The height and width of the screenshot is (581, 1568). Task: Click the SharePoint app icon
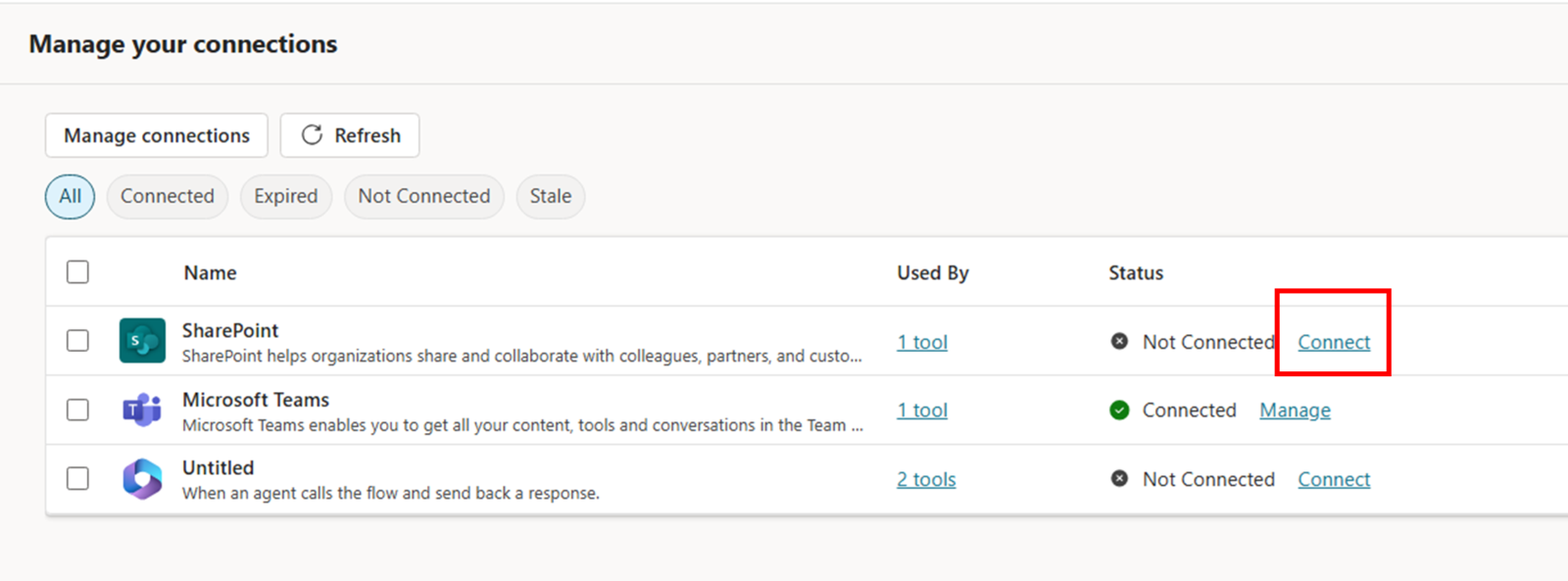point(142,341)
